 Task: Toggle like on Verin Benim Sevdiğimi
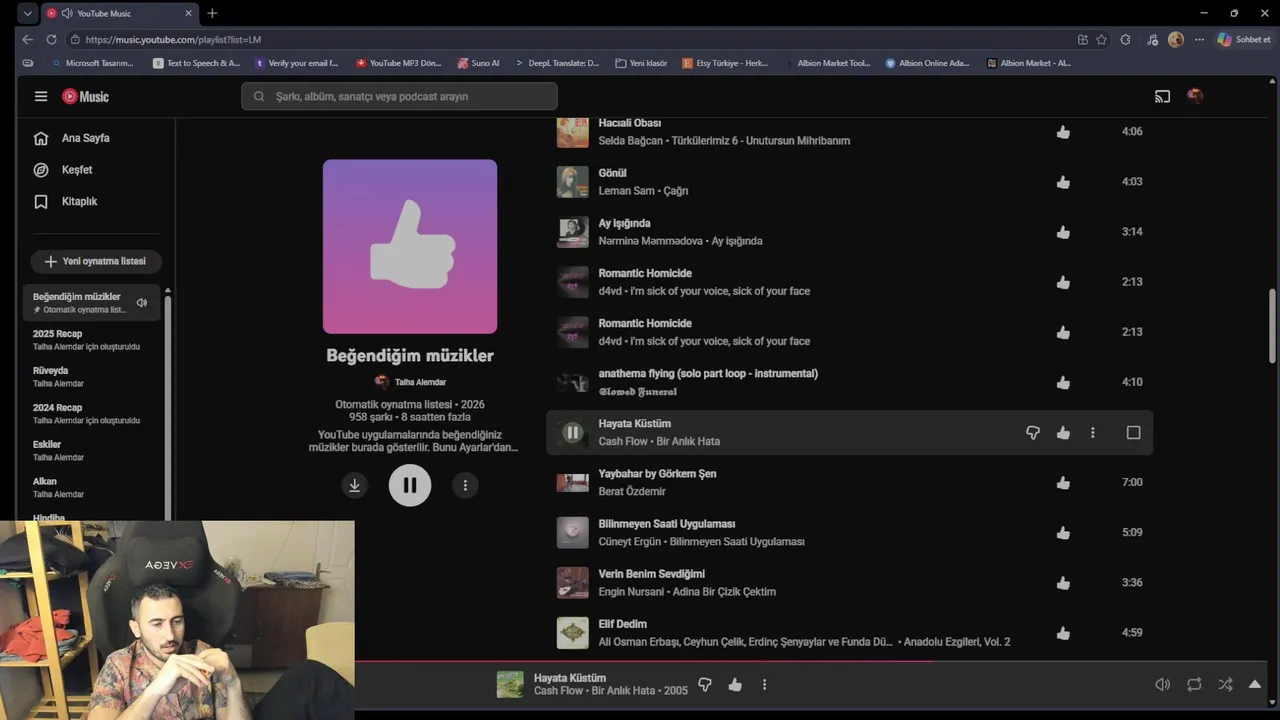click(x=1063, y=582)
